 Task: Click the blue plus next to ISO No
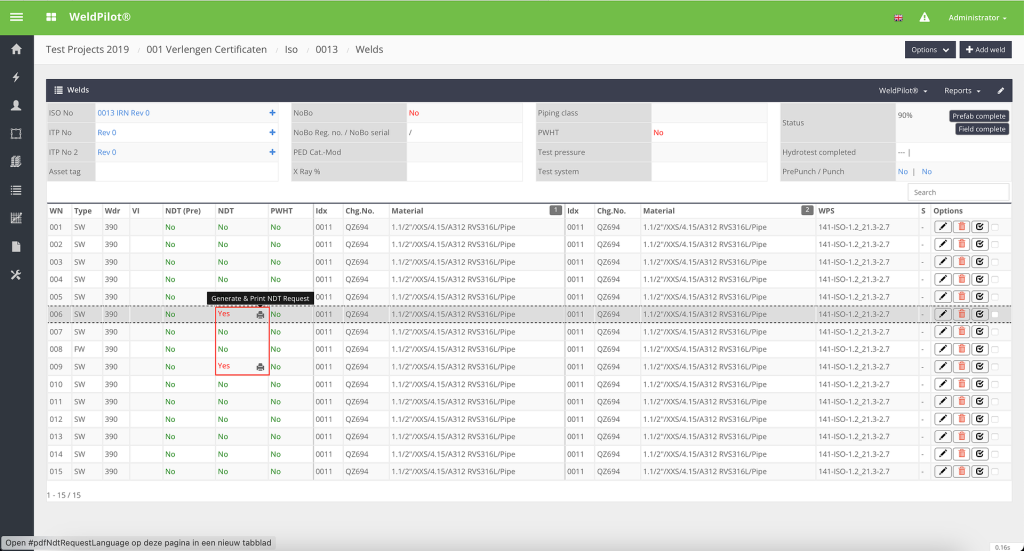coord(272,113)
